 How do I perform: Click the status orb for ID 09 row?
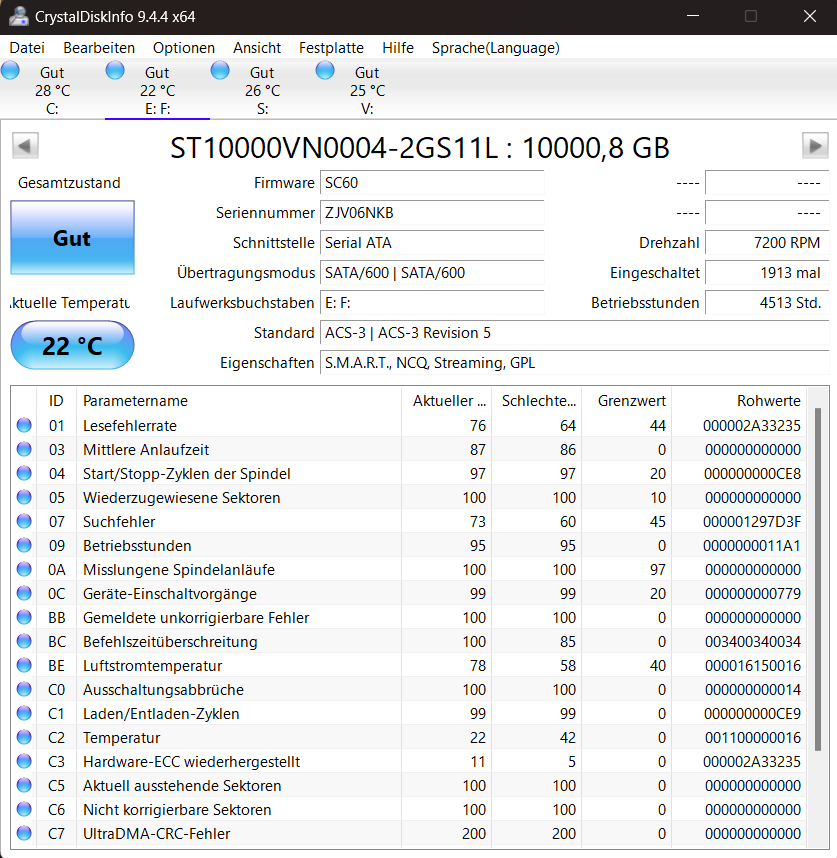24,546
